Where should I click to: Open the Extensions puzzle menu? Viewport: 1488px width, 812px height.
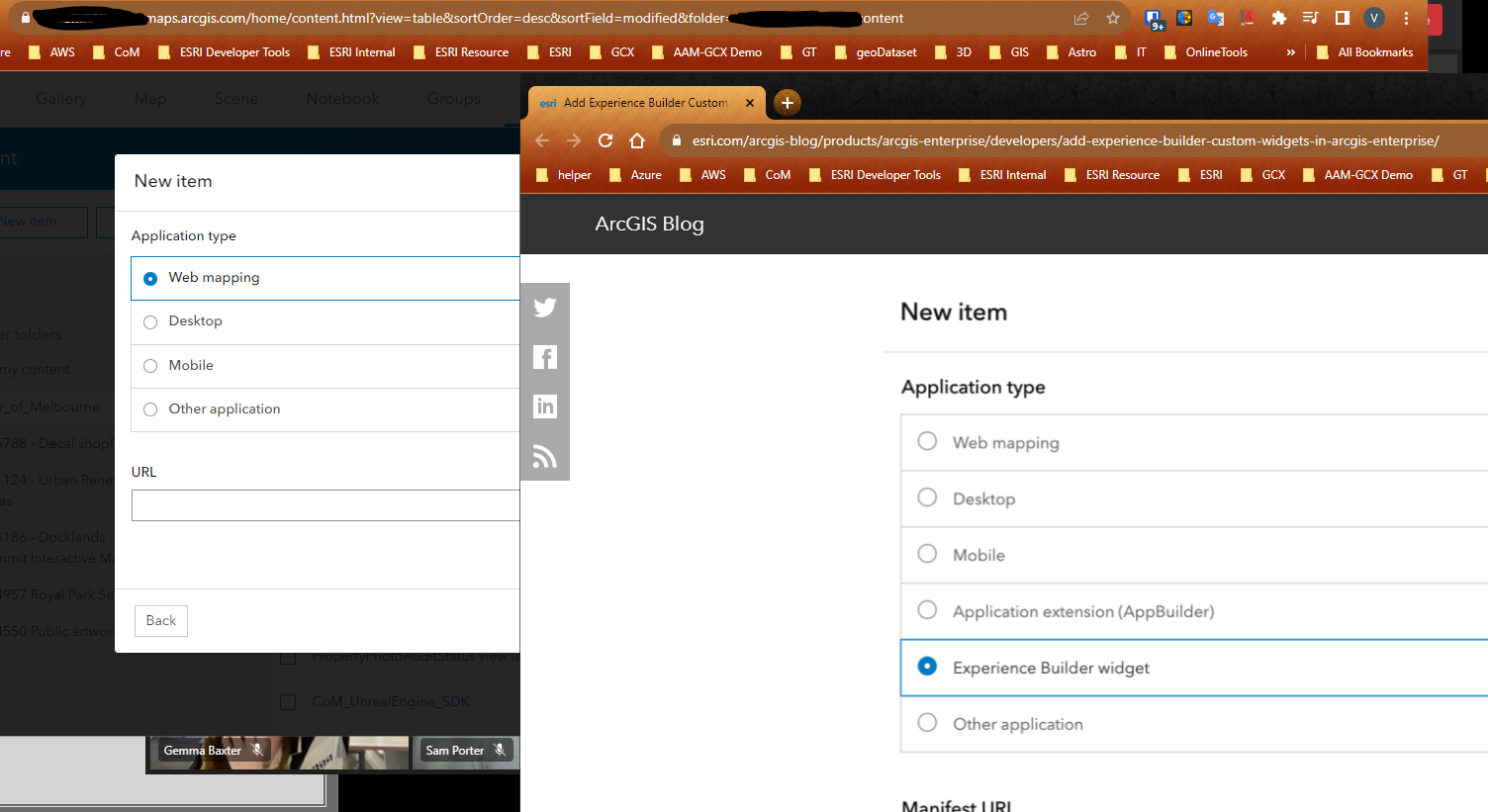[1278, 18]
